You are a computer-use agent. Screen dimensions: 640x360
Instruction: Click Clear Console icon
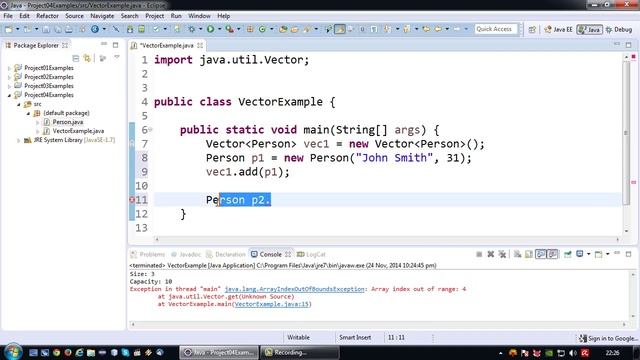coord(518,254)
